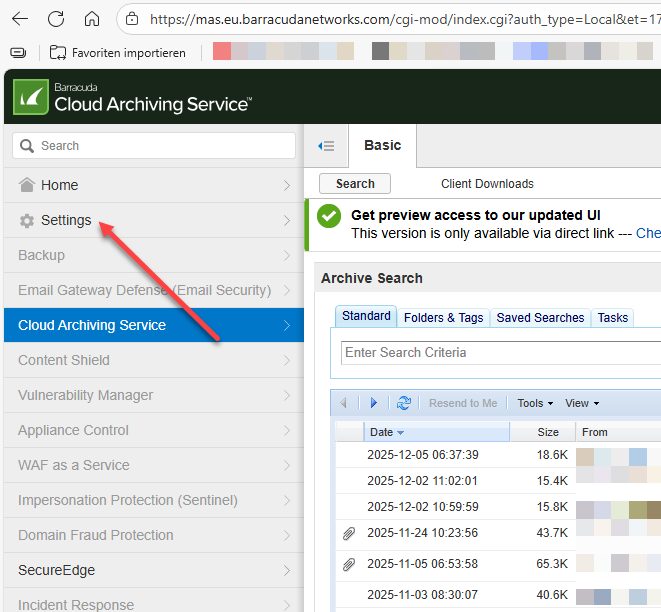
Task: Click the Settings gear icon in sidebar
Action: click(x=27, y=220)
